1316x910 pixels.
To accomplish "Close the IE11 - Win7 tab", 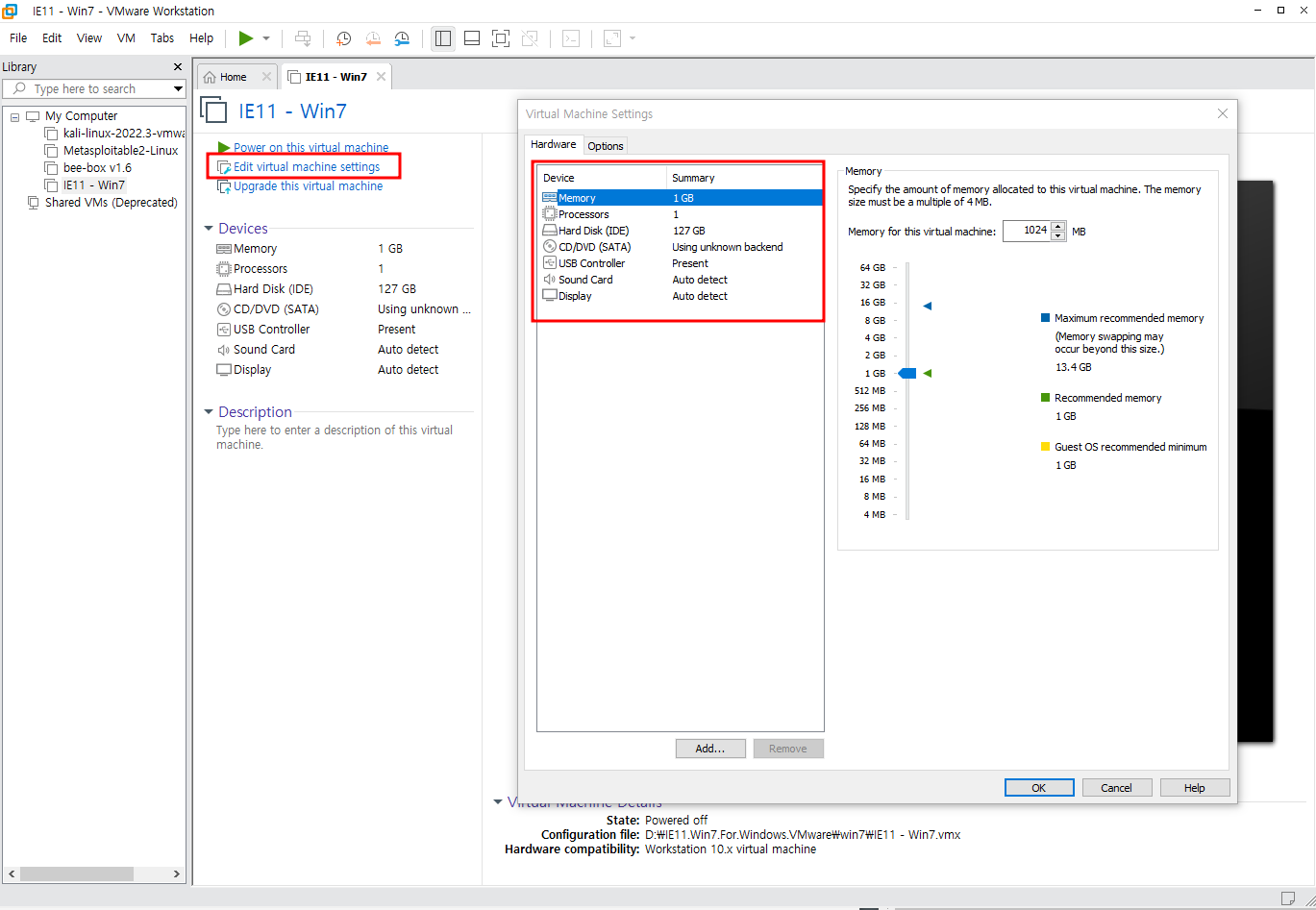I will tap(381, 77).
